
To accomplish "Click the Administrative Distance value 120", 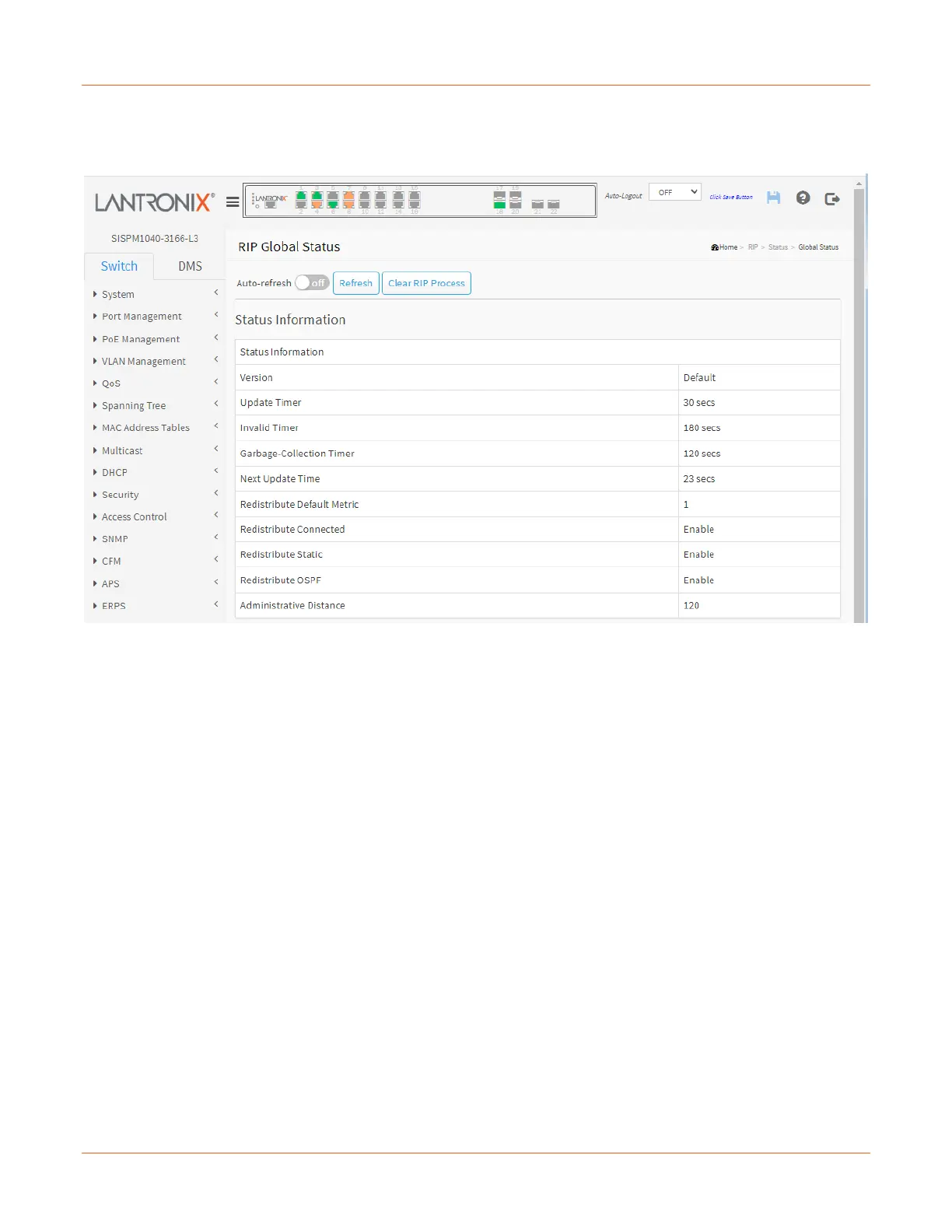I will tap(691, 606).
